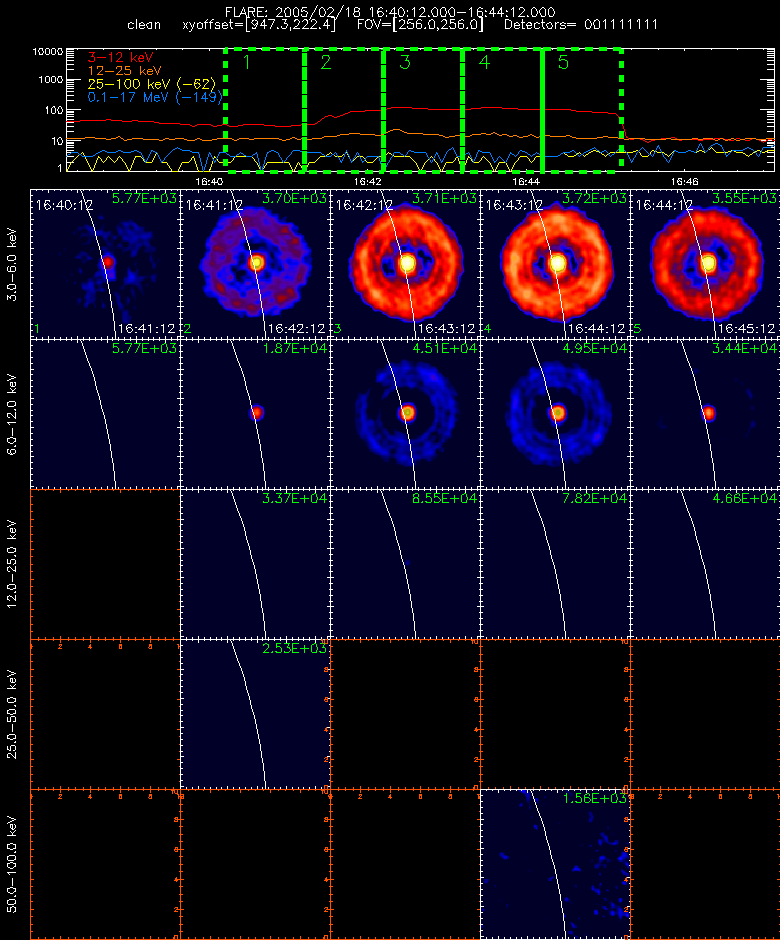The image size is (780, 940).
Task: Click the '3.0-6.0 keV' row label
Action: click(12, 264)
